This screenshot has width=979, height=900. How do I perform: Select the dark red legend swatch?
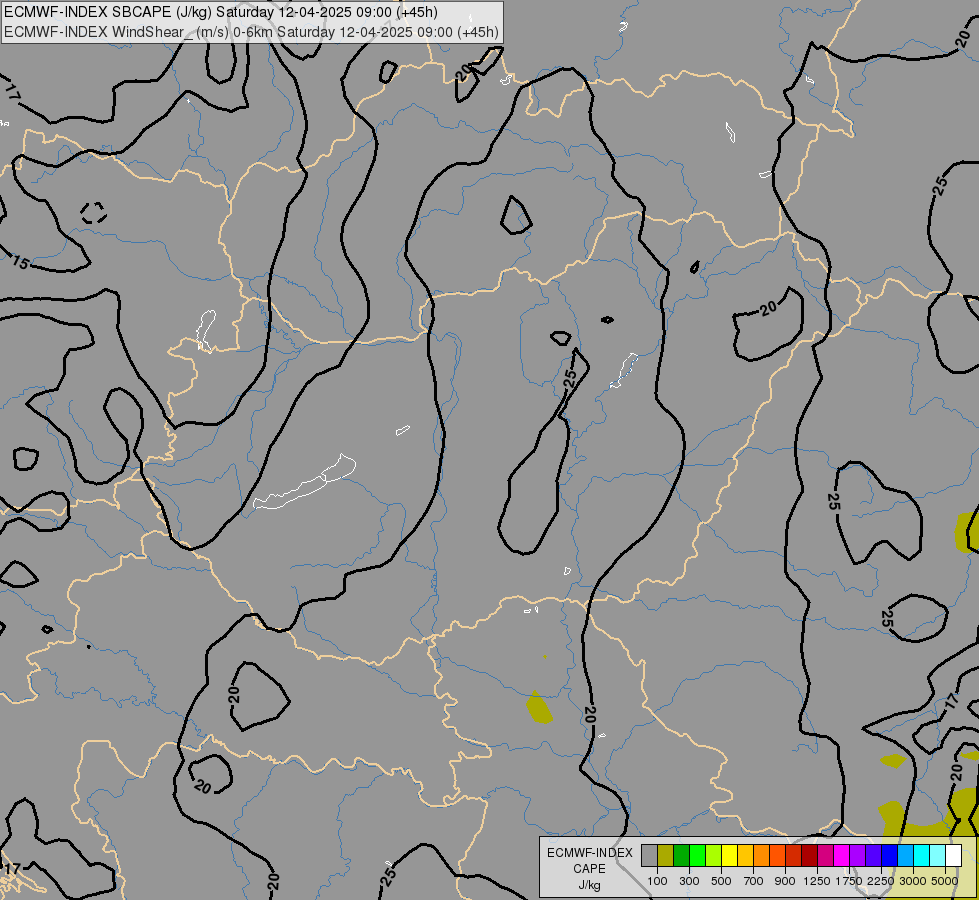tap(809, 855)
